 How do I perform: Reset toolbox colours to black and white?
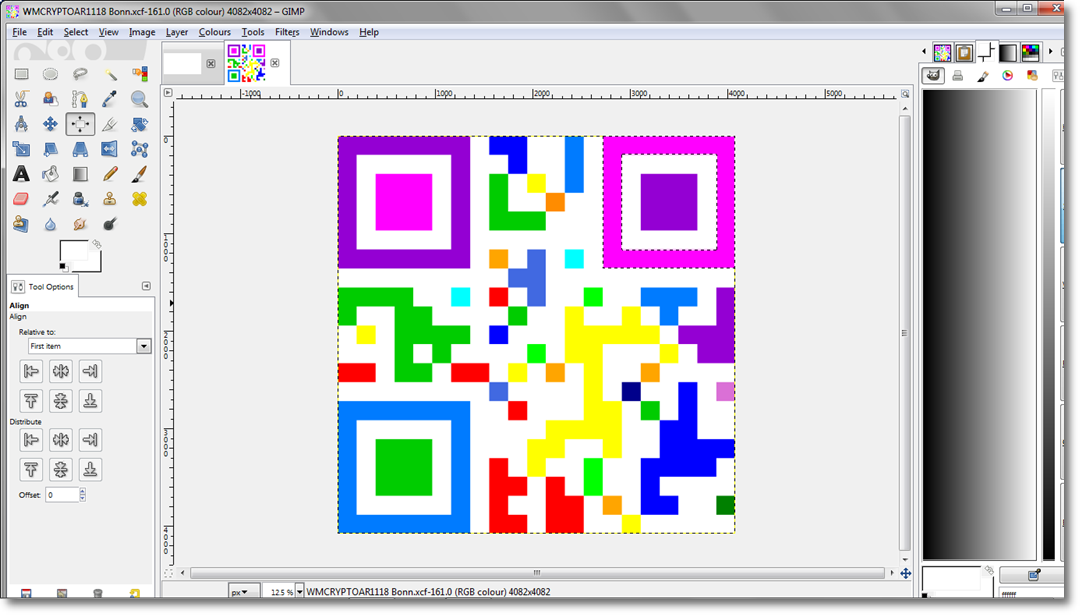pos(63,267)
